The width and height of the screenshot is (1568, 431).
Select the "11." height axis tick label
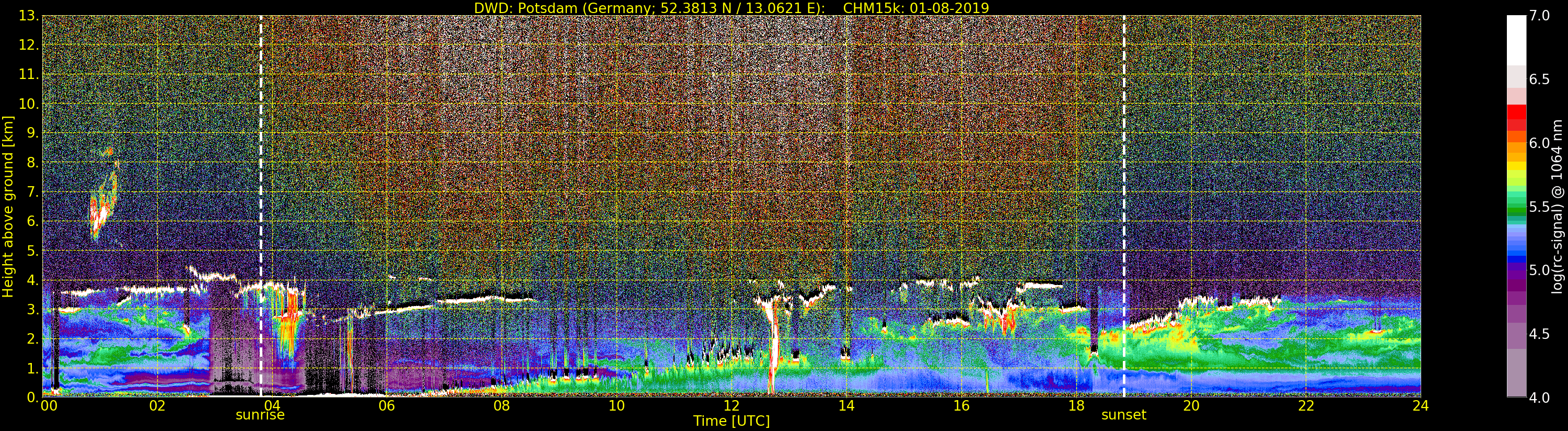click(x=29, y=74)
